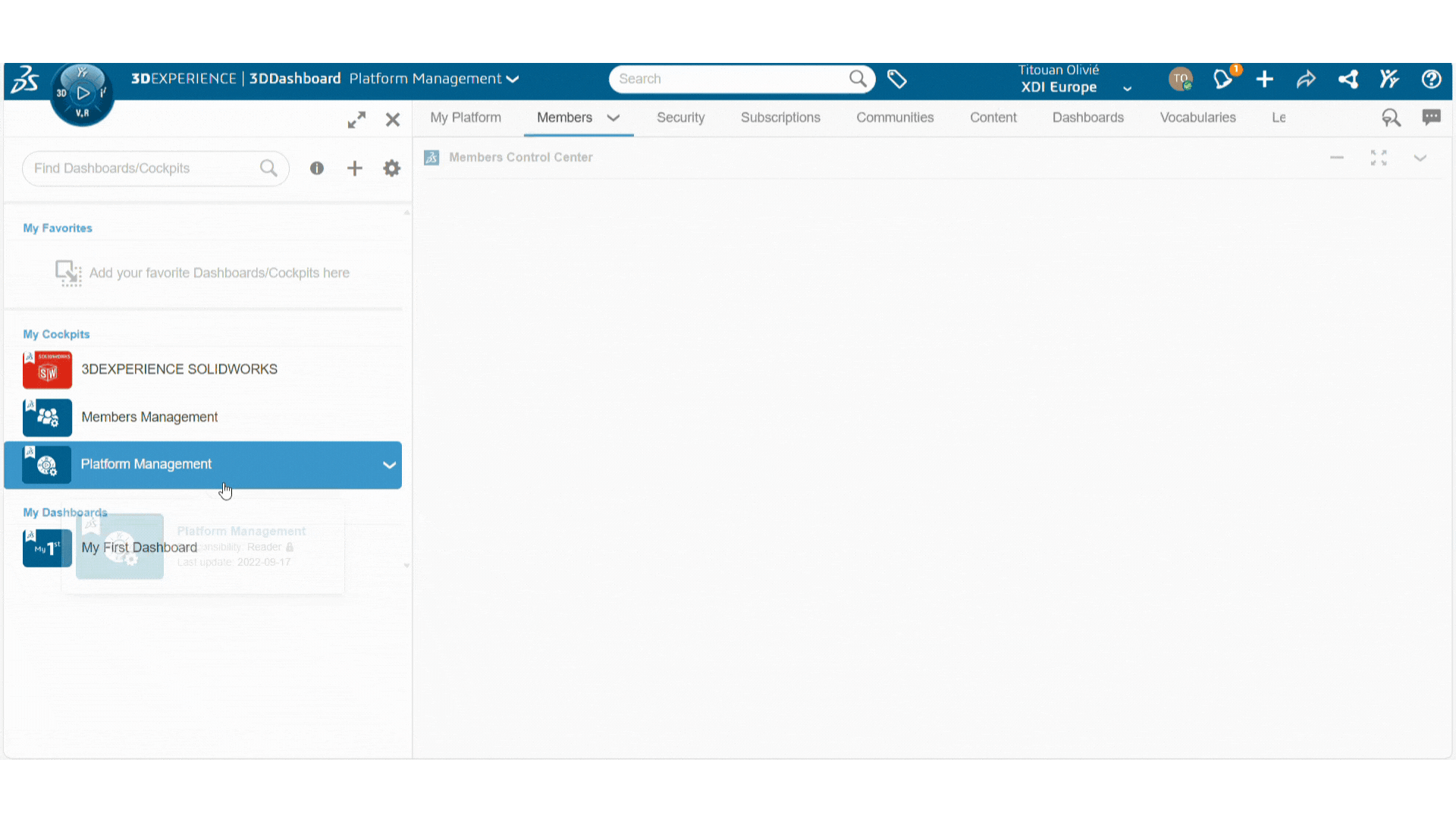Image resolution: width=1456 pixels, height=819 pixels.
Task: Open the Members tab dropdown arrow
Action: pos(613,118)
